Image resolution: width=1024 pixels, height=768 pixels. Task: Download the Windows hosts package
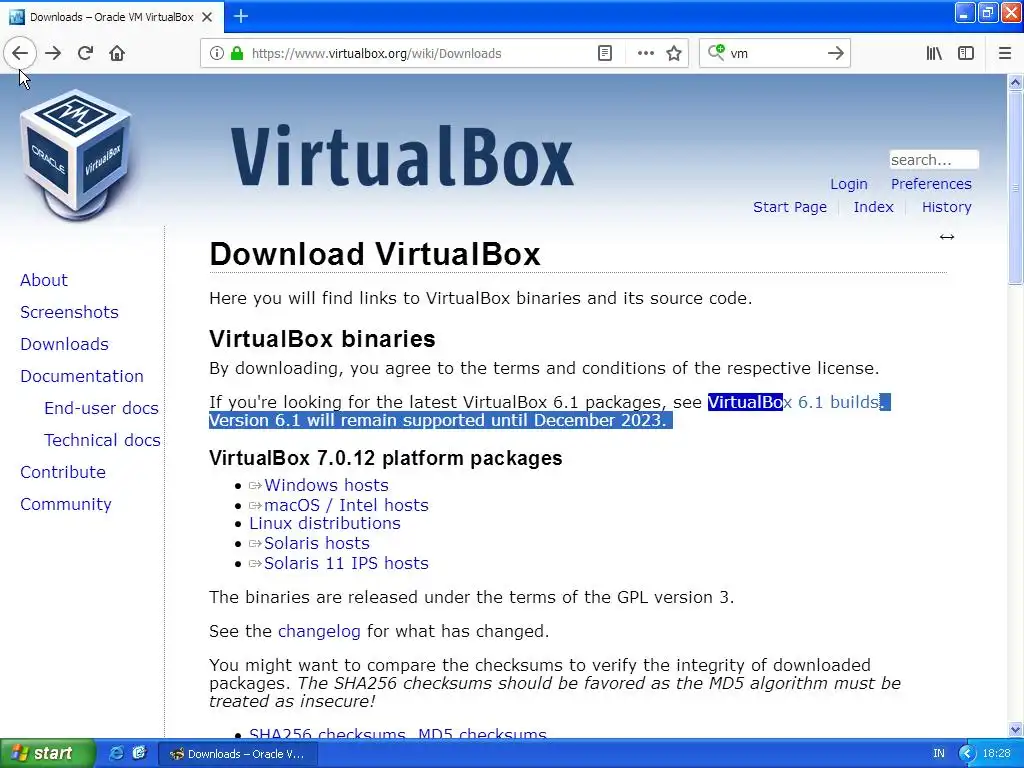click(326, 485)
